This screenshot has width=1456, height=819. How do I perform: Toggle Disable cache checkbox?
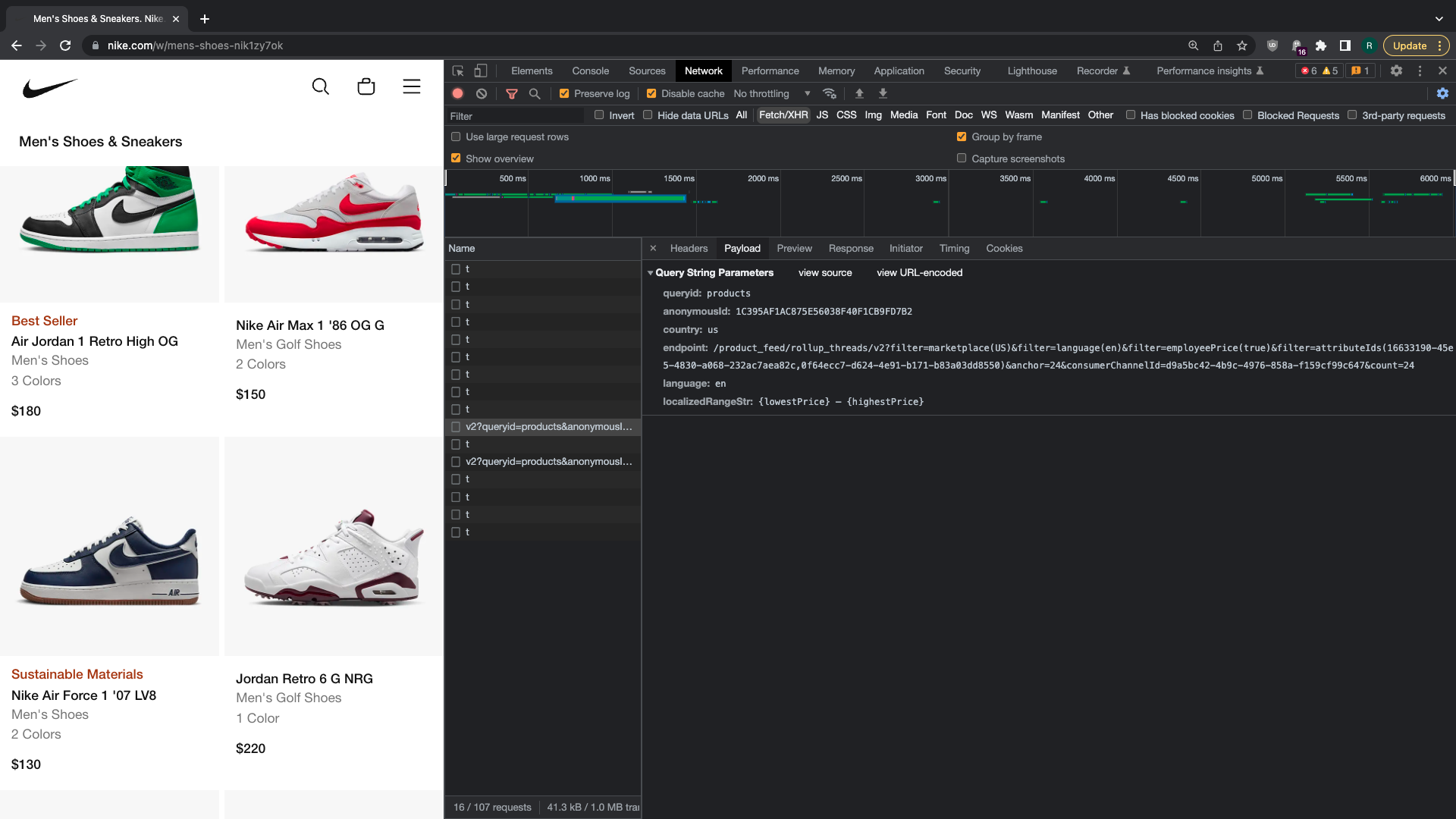pos(651,93)
